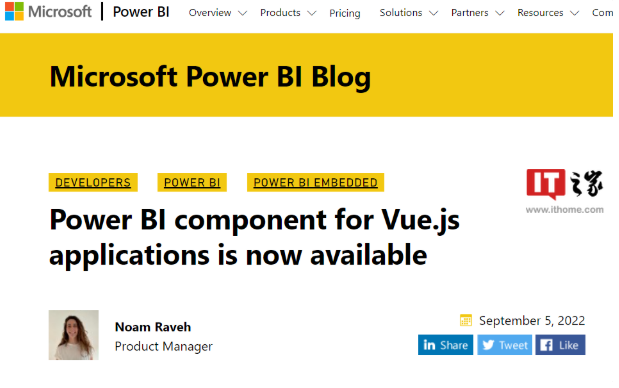The height and width of the screenshot is (388, 619).
Task: Click the Twitter bird icon
Action: (488, 345)
